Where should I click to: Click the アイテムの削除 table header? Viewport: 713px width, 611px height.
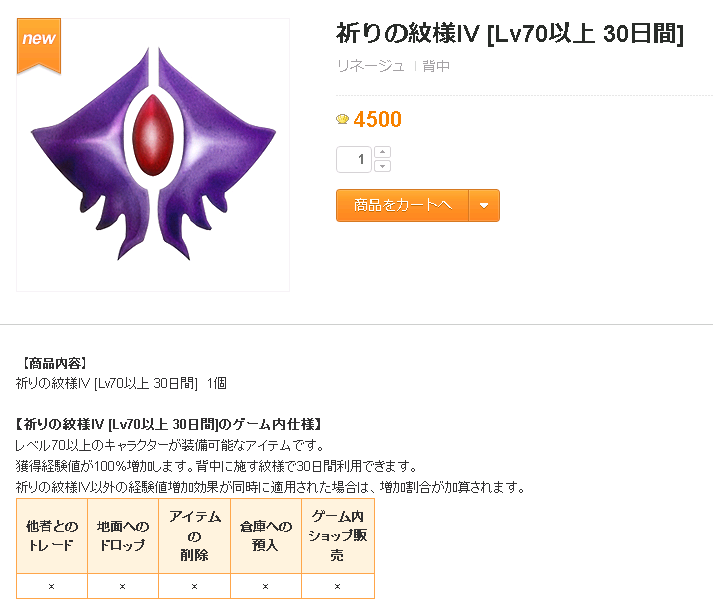(194, 536)
